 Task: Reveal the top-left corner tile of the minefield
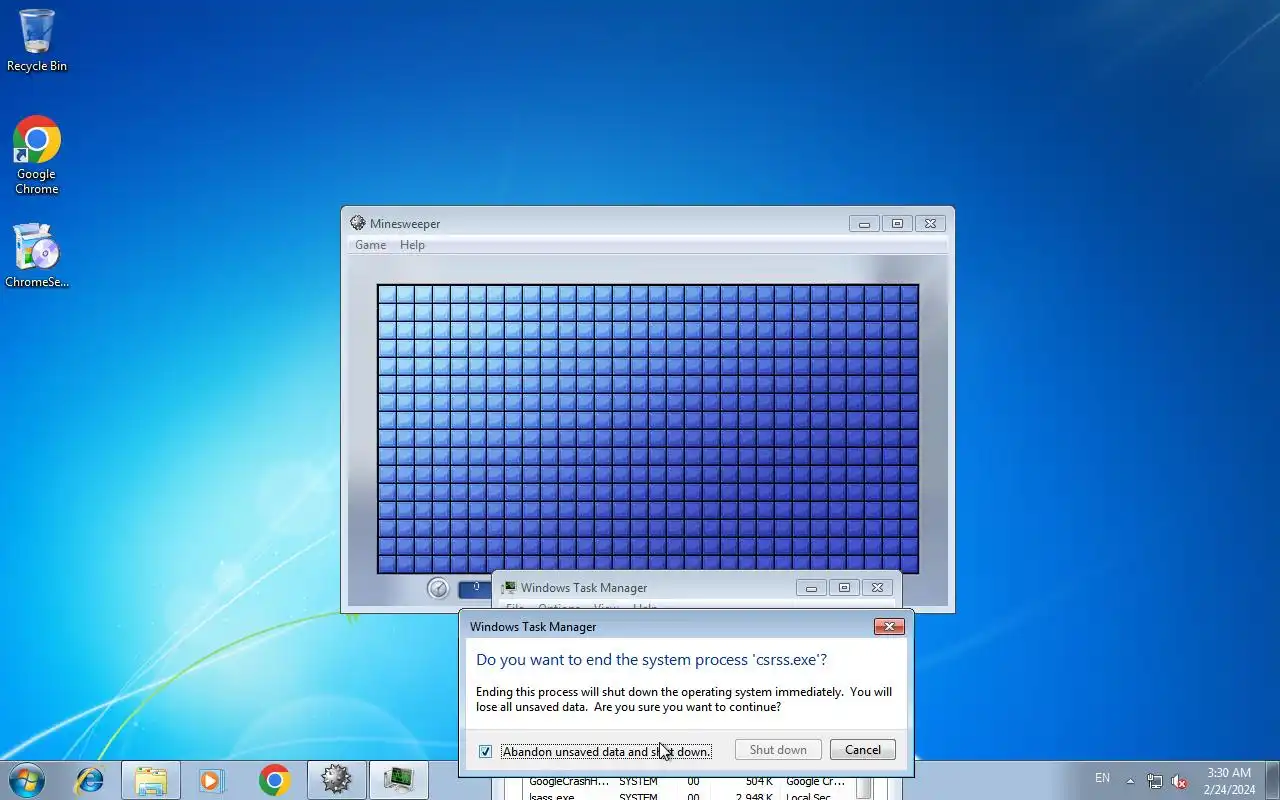point(387,294)
